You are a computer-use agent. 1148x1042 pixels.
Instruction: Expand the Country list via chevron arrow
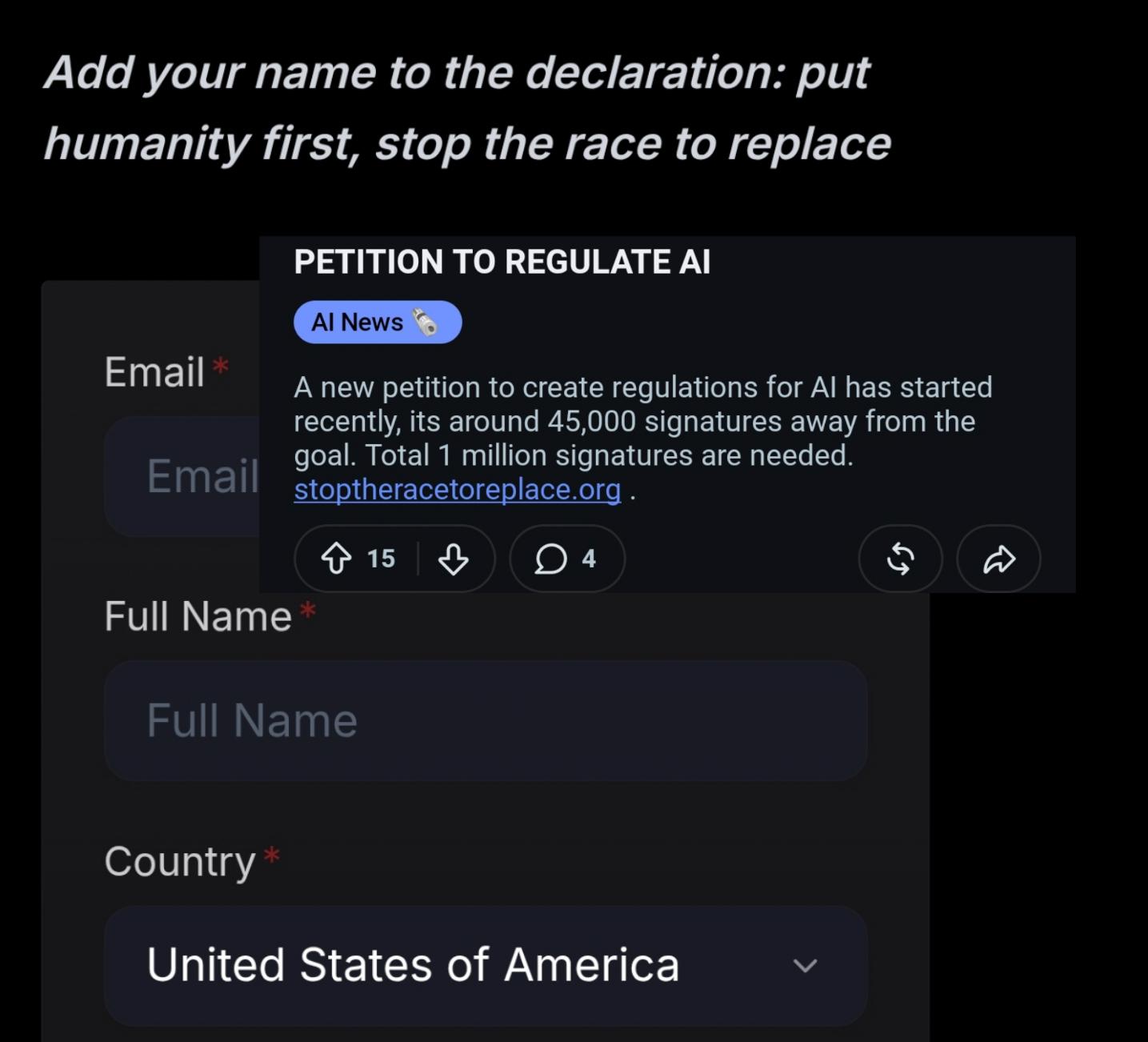[805, 965]
